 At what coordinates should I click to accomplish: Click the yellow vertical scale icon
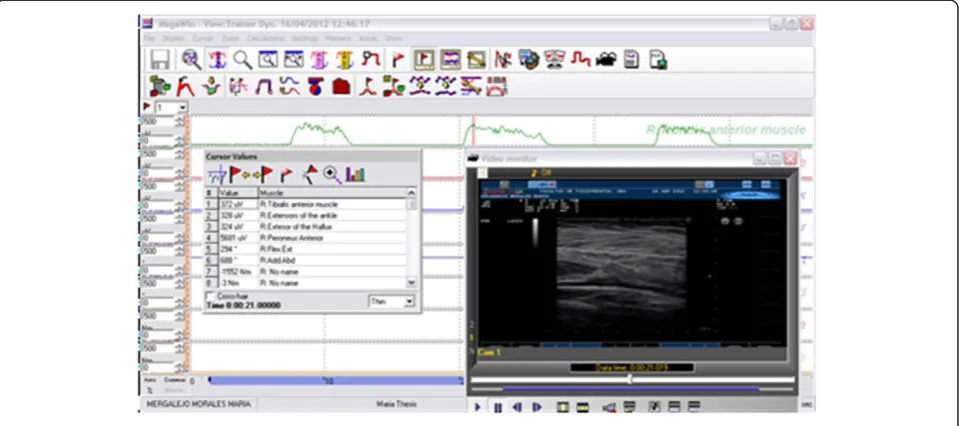(345, 59)
